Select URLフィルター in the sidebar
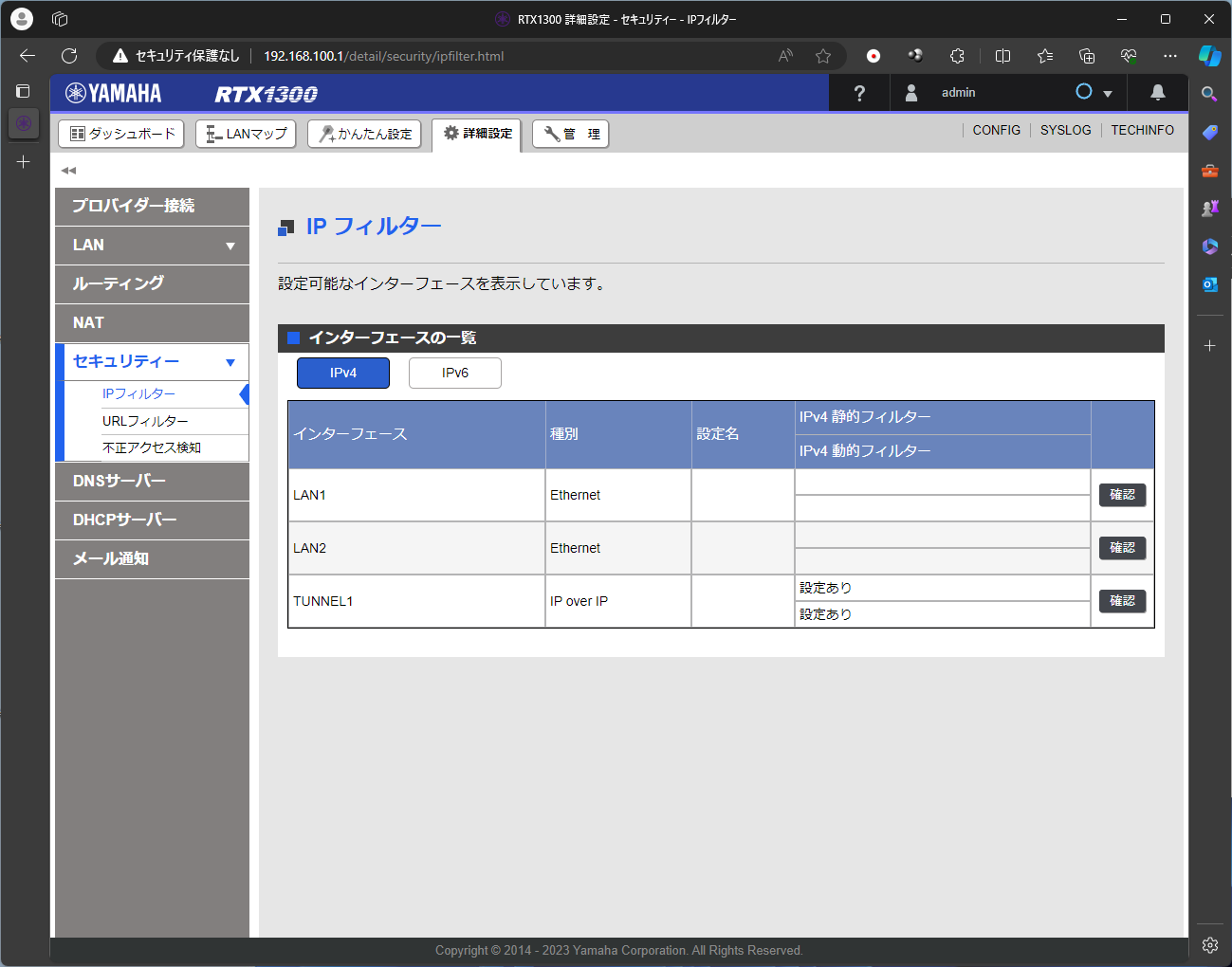The image size is (1232, 967). (145, 421)
